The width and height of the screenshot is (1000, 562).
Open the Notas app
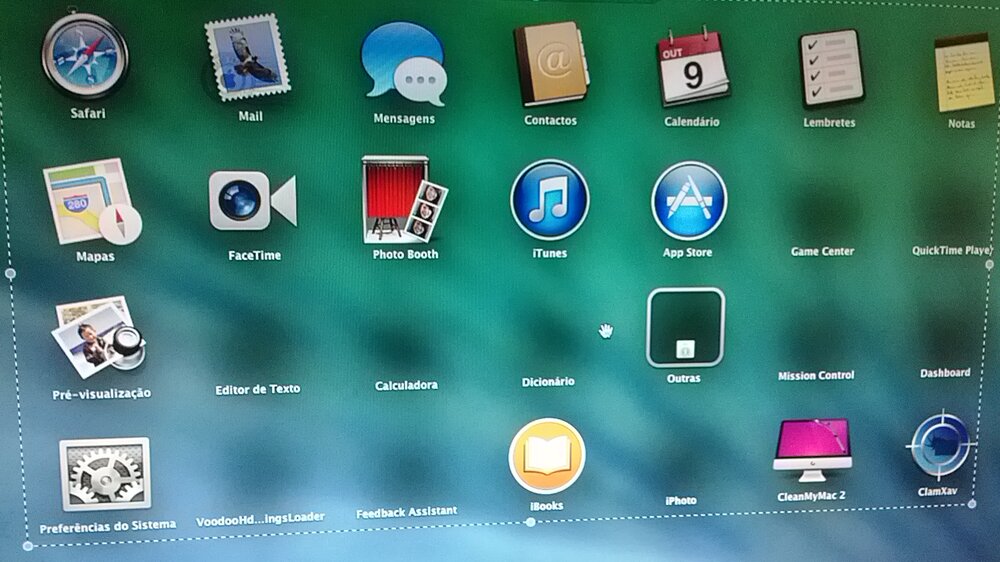963,72
